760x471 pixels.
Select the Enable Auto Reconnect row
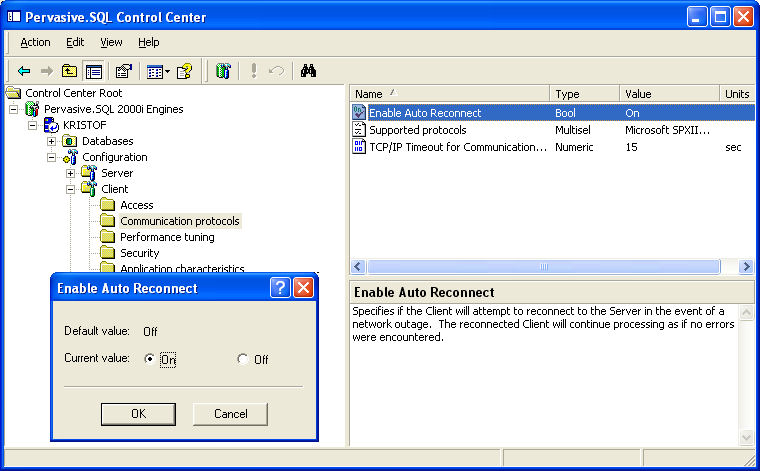click(553, 113)
